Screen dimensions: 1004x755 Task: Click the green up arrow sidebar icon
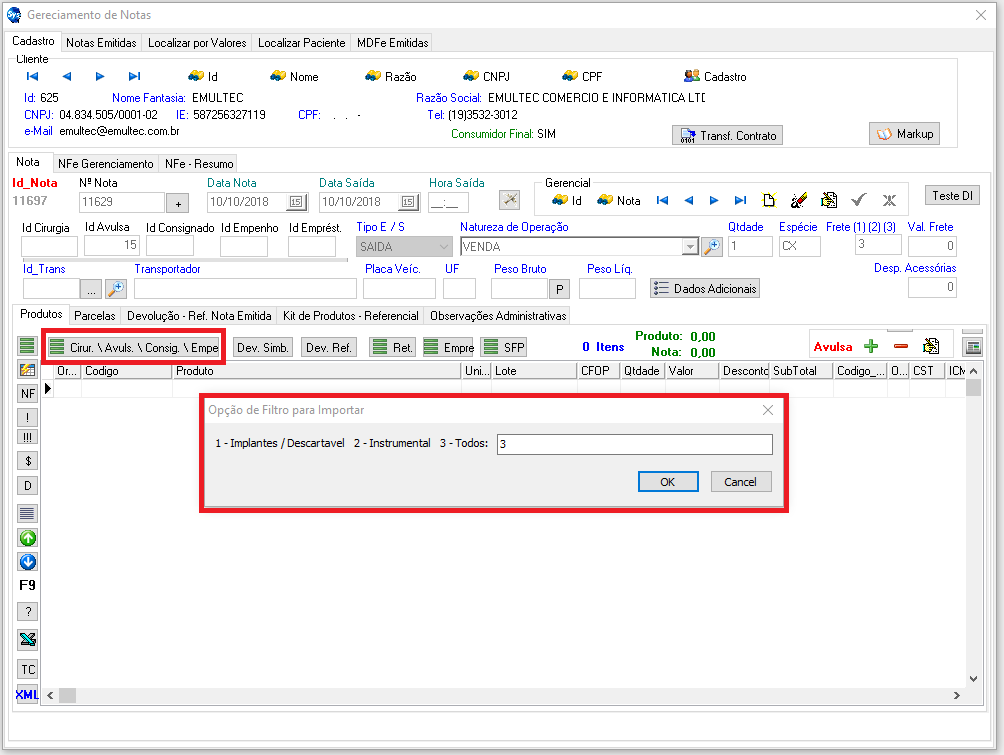(28, 538)
